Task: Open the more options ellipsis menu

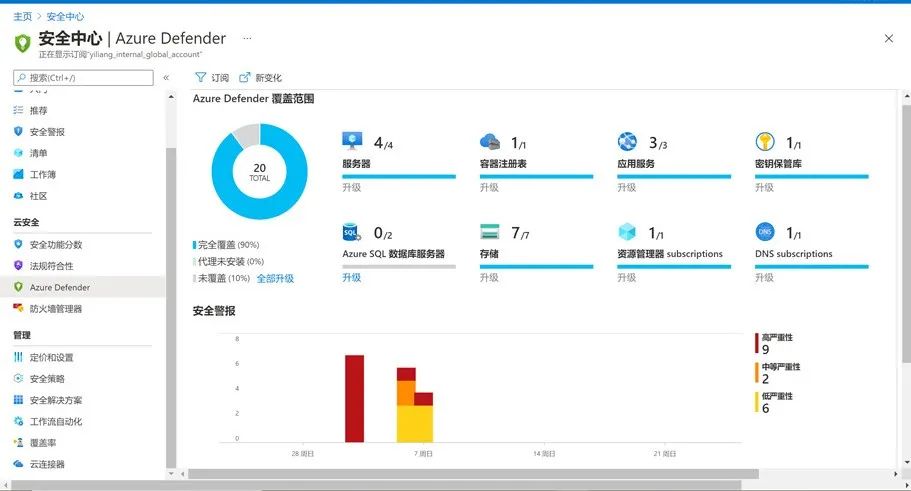Action: [x=248, y=38]
